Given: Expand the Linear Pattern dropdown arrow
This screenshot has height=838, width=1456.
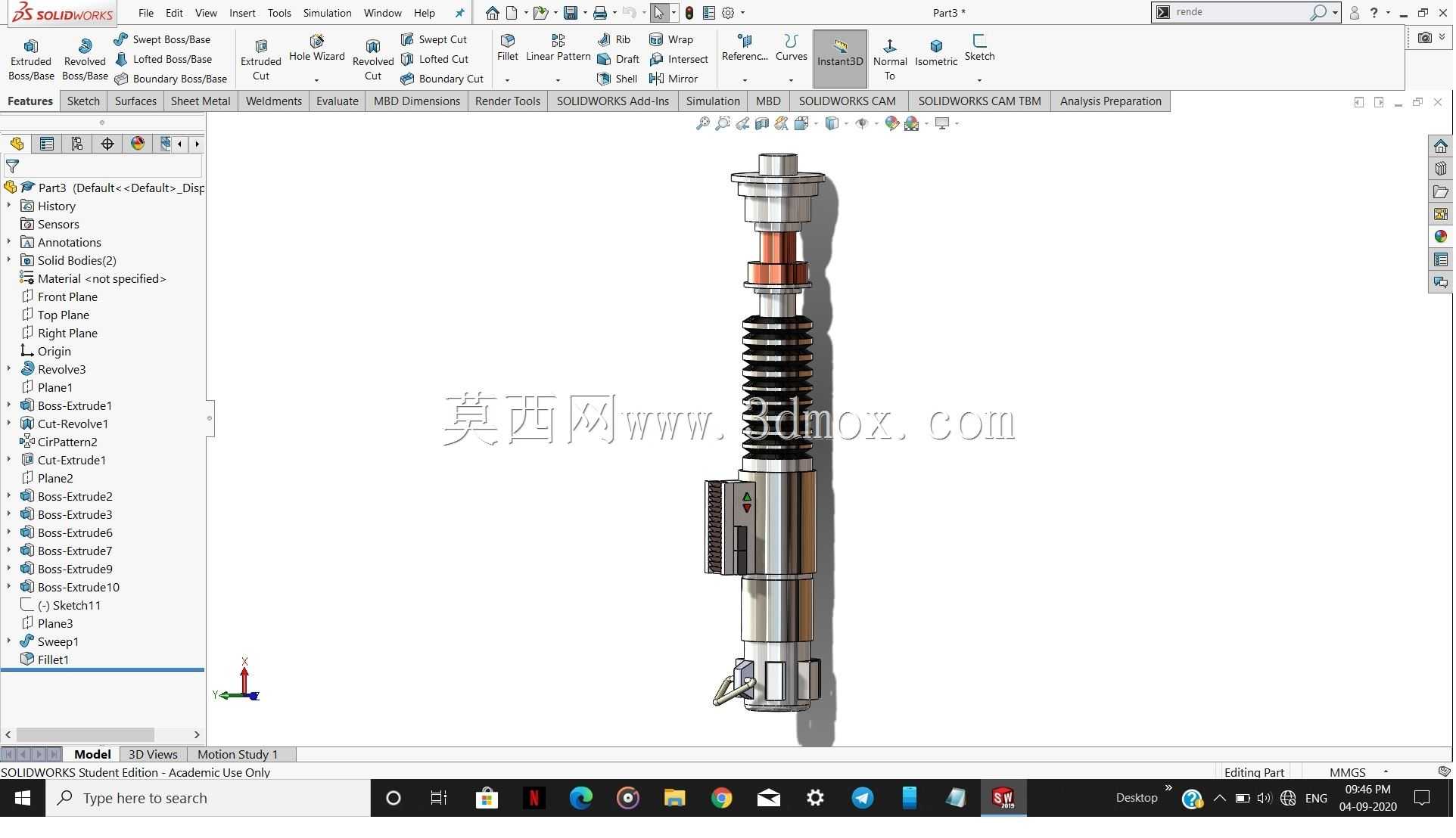Looking at the screenshot, I should (x=558, y=79).
